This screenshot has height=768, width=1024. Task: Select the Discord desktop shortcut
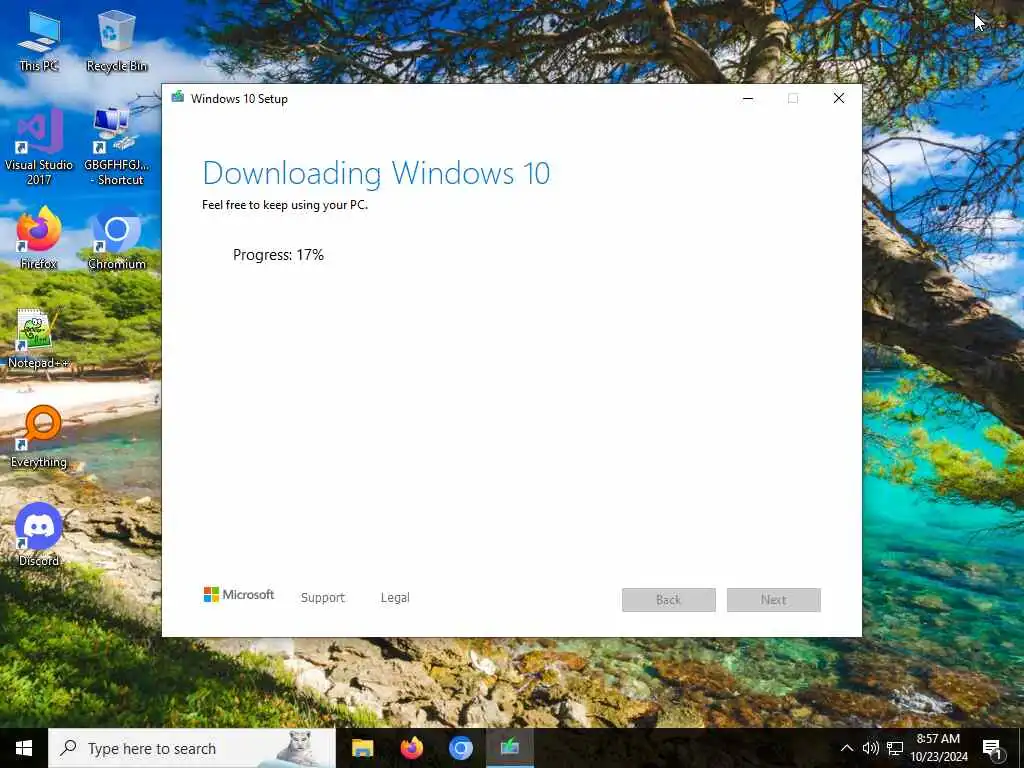click(39, 535)
